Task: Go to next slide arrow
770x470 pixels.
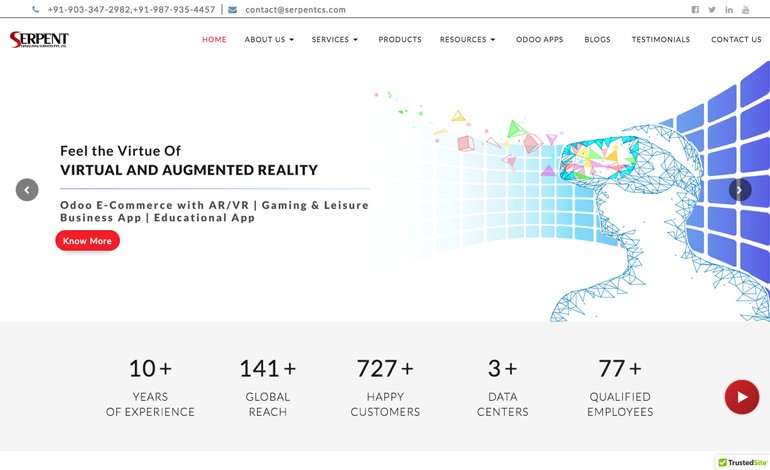Action: pos(740,190)
